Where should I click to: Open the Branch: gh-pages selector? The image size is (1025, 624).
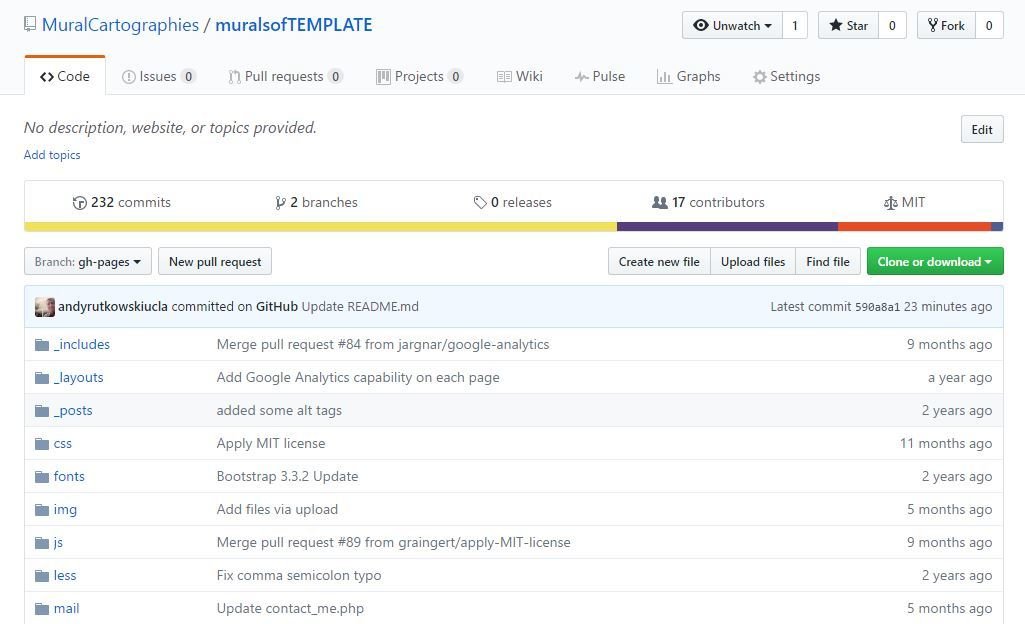[x=88, y=261]
